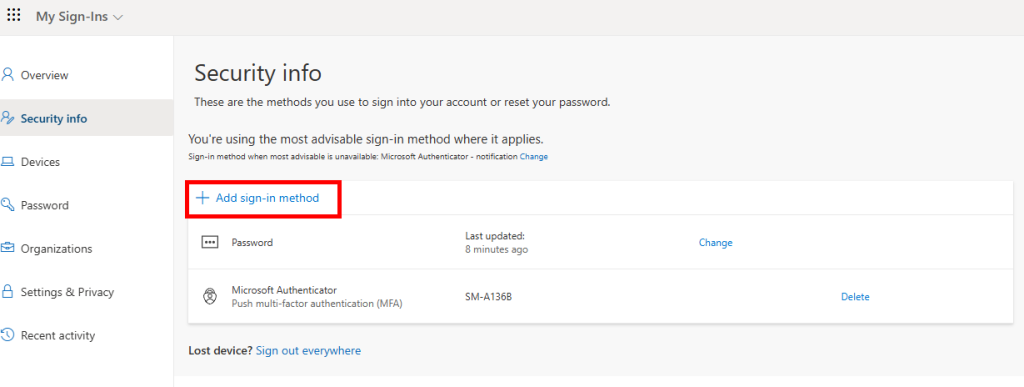Click the Devices laptop icon
This screenshot has height=387, width=1024.
pyautogui.click(x=7, y=161)
